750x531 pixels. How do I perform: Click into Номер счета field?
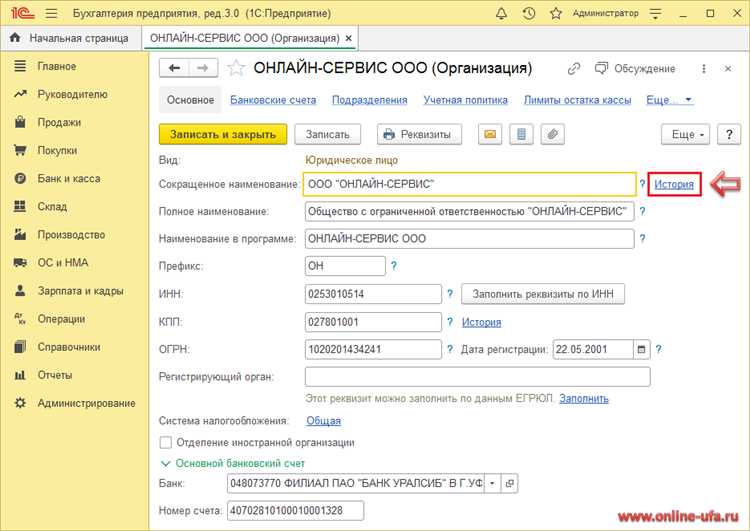(x=295, y=510)
